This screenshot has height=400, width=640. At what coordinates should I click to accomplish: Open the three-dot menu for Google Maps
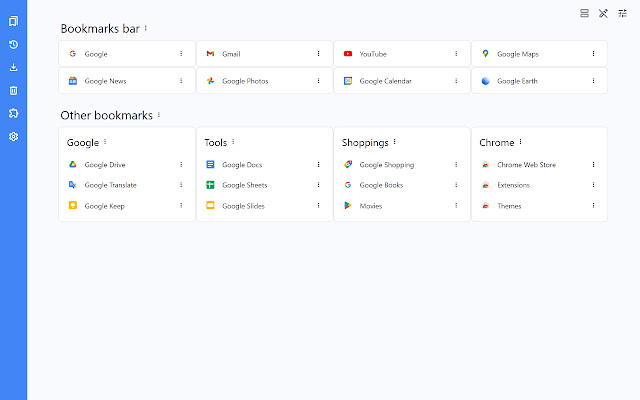point(593,53)
